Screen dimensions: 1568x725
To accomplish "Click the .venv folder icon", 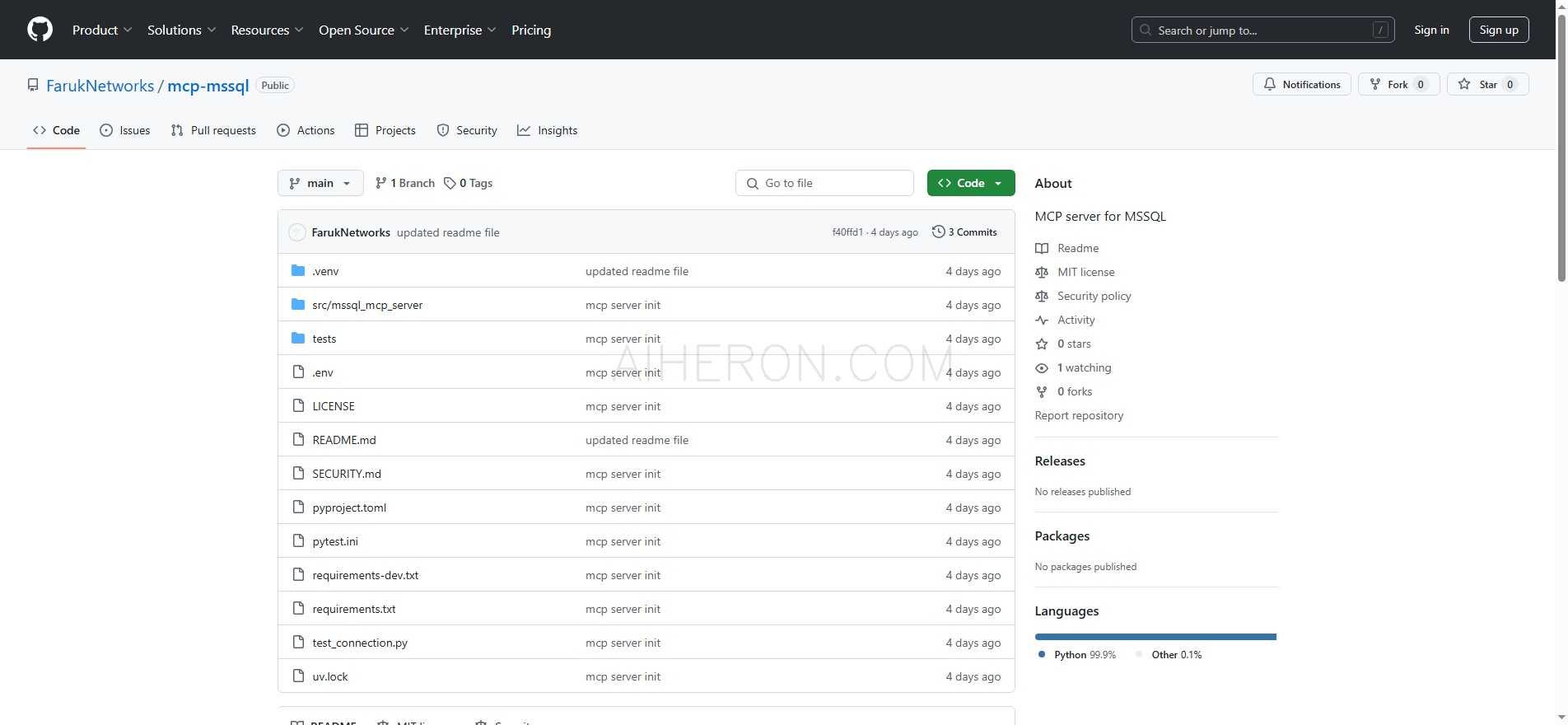I will pyautogui.click(x=298, y=271).
